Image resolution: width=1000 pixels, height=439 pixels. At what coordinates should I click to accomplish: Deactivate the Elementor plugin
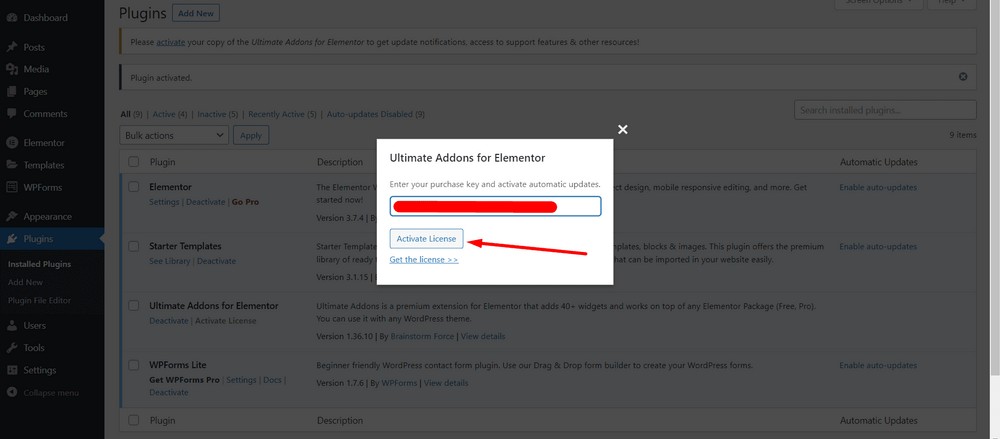click(x=205, y=202)
